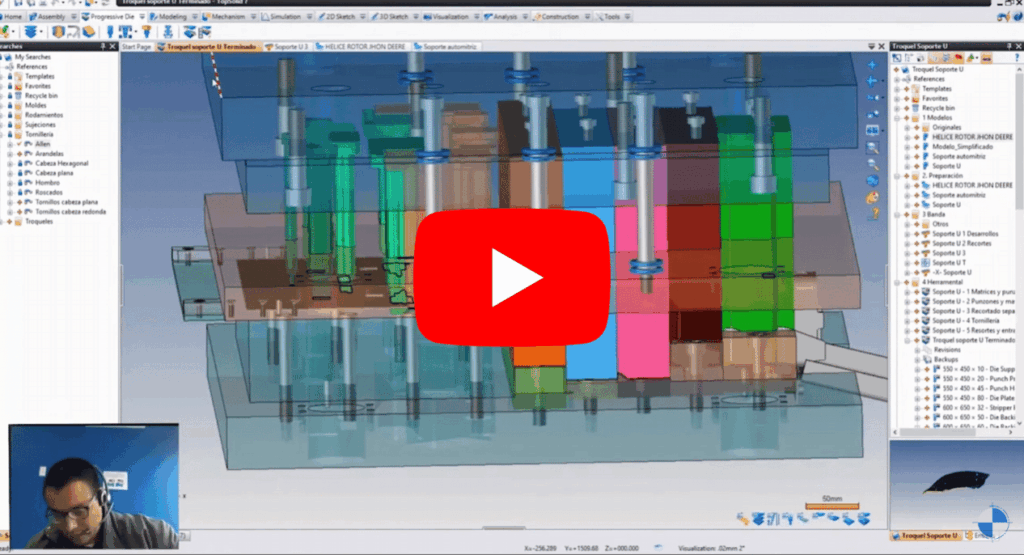Click the bill of materials toolbar icon
1024x555 pixels.
205,32
